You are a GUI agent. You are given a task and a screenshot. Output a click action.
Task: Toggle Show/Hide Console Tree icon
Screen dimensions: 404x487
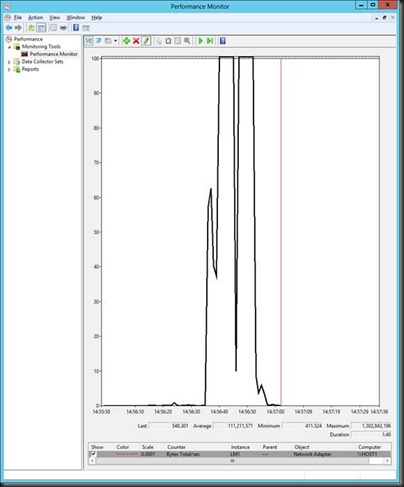41,28
